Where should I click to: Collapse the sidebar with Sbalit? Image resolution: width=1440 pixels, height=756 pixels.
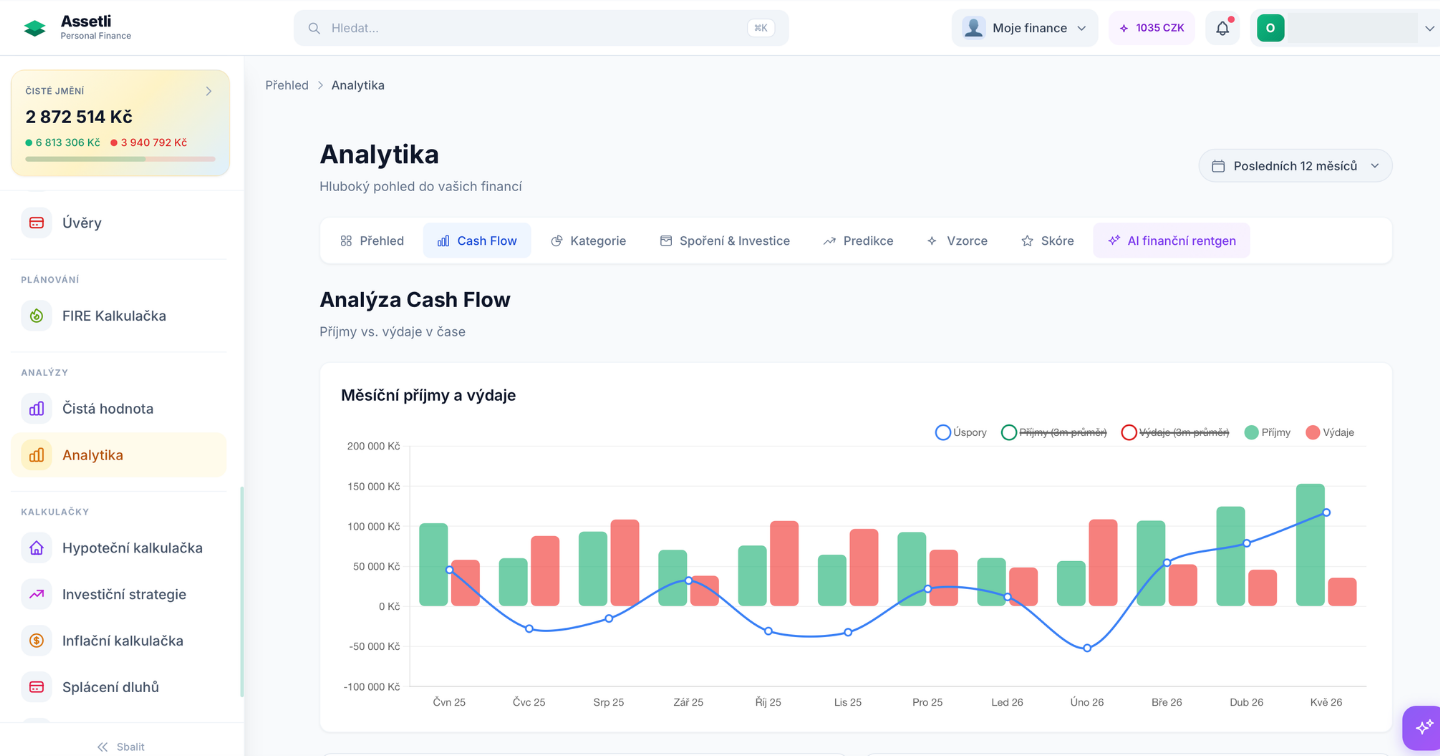tap(121, 747)
